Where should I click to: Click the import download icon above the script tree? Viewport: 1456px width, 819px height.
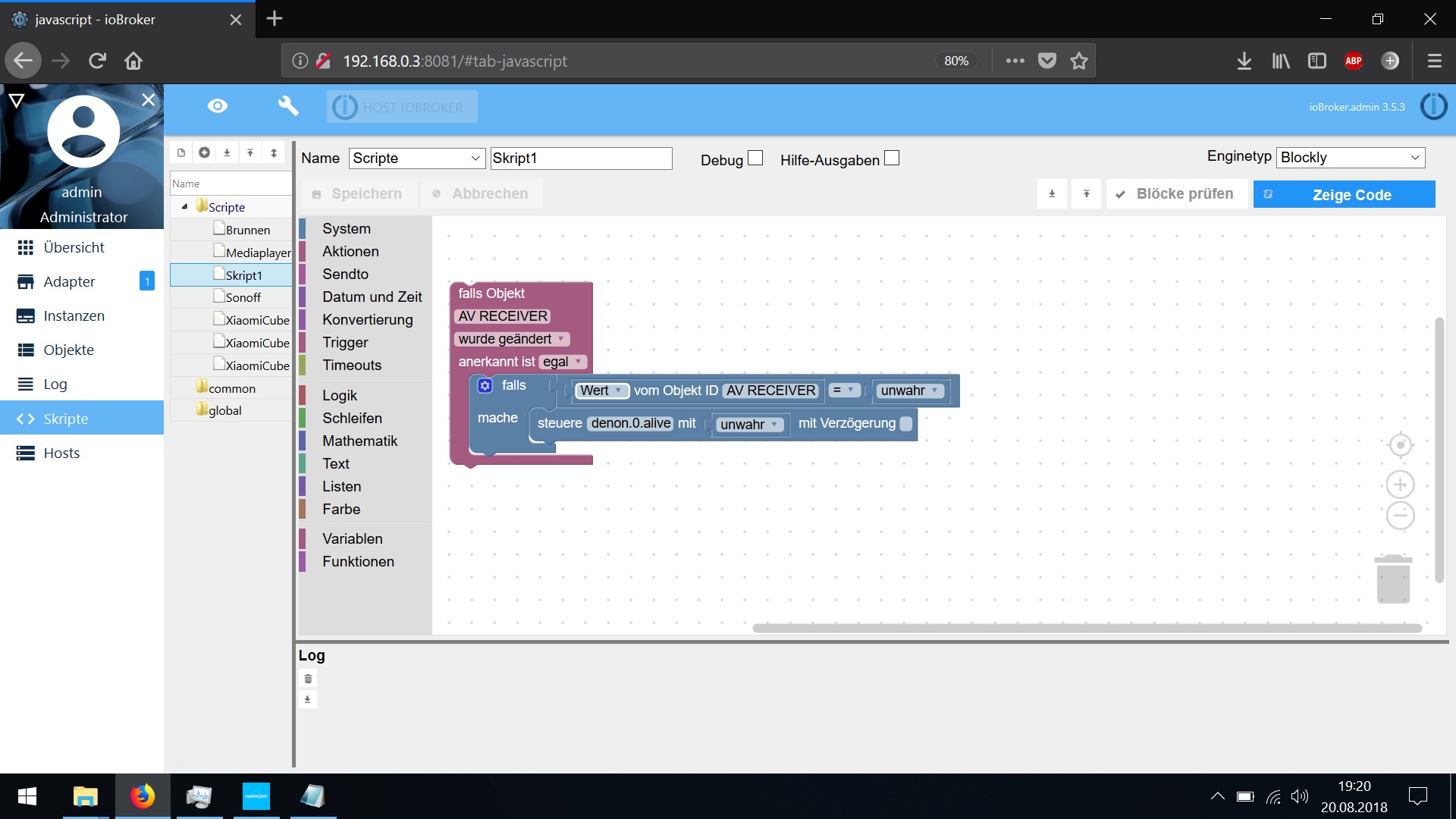coord(227,152)
